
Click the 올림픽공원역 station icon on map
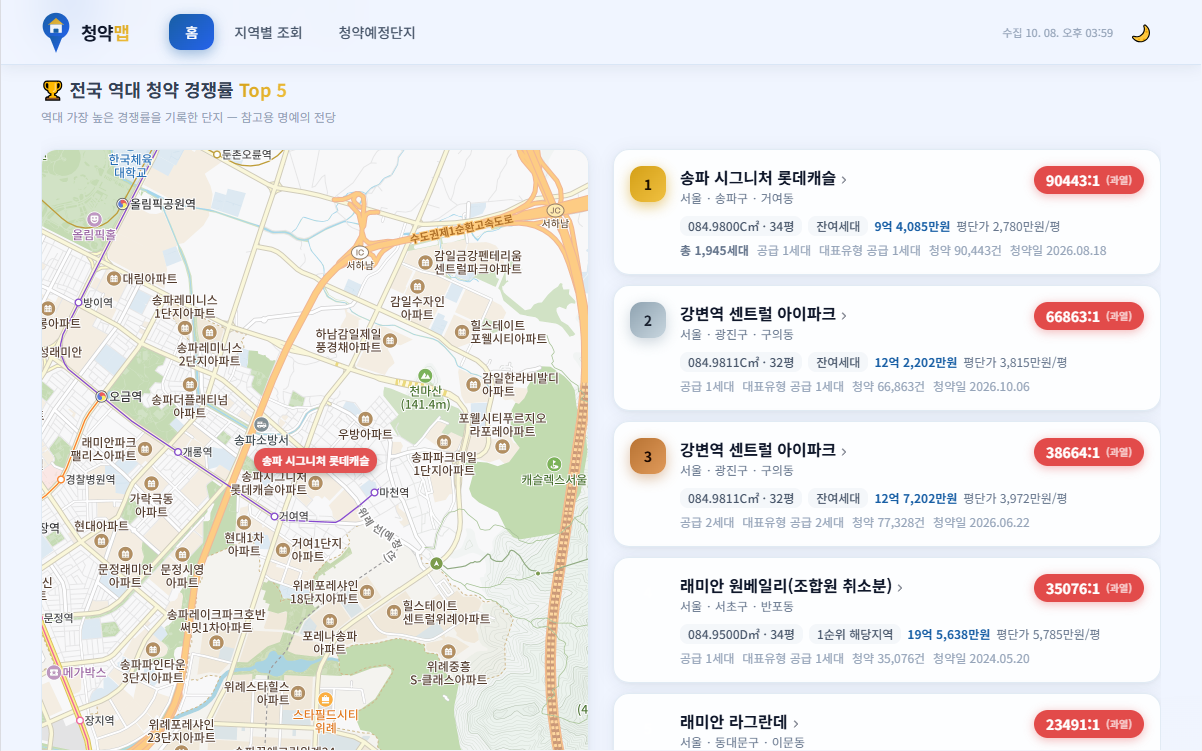[123, 203]
